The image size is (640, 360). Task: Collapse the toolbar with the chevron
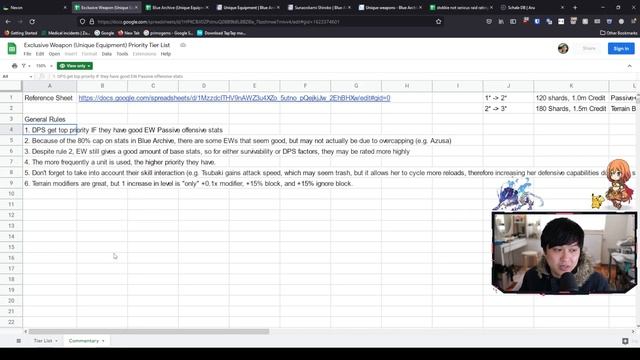click(629, 66)
